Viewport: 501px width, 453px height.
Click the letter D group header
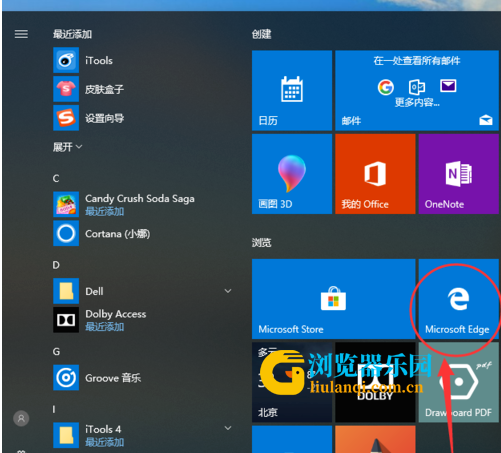[56, 265]
